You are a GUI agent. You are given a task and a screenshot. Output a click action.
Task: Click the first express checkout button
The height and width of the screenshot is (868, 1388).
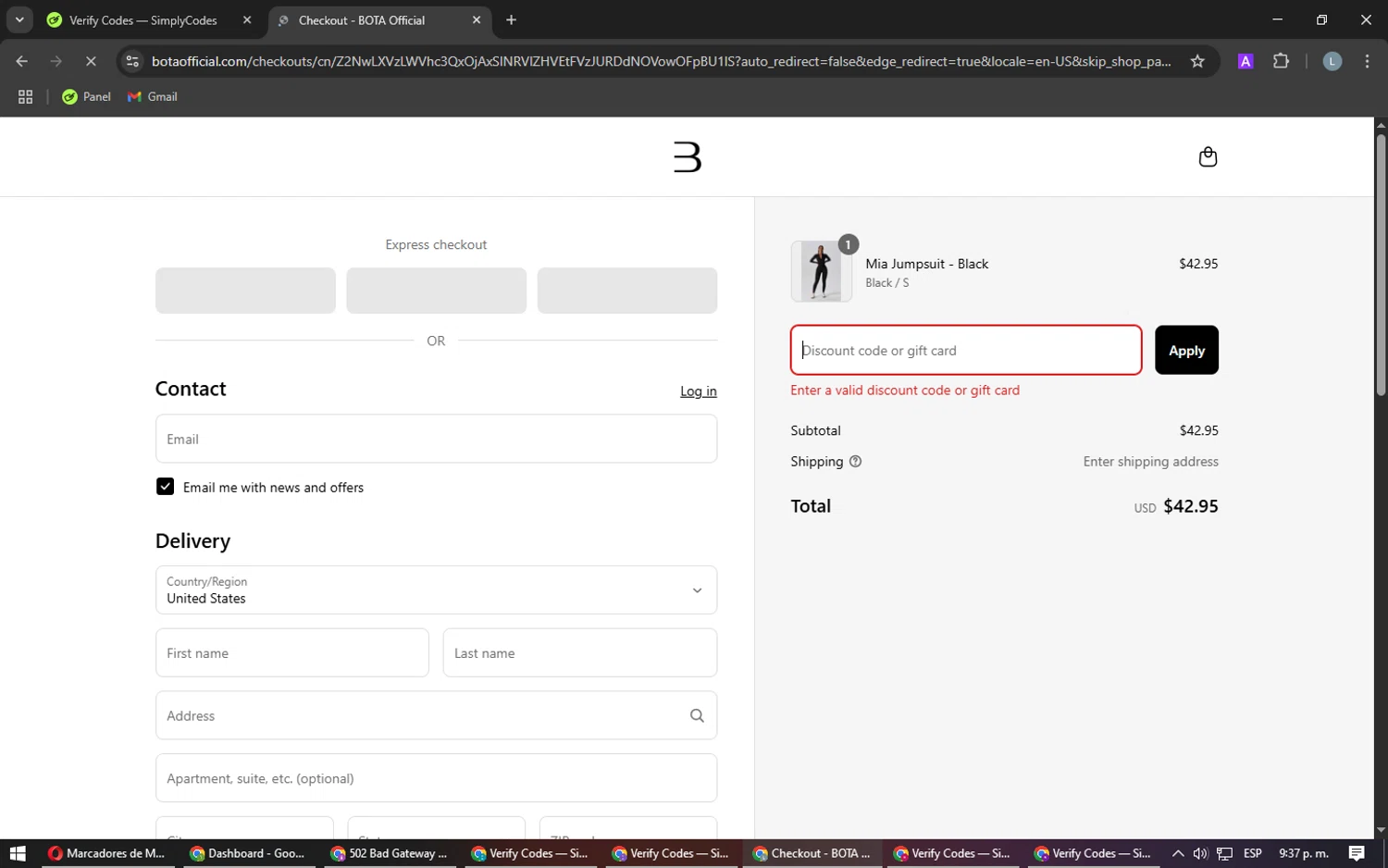(245, 291)
